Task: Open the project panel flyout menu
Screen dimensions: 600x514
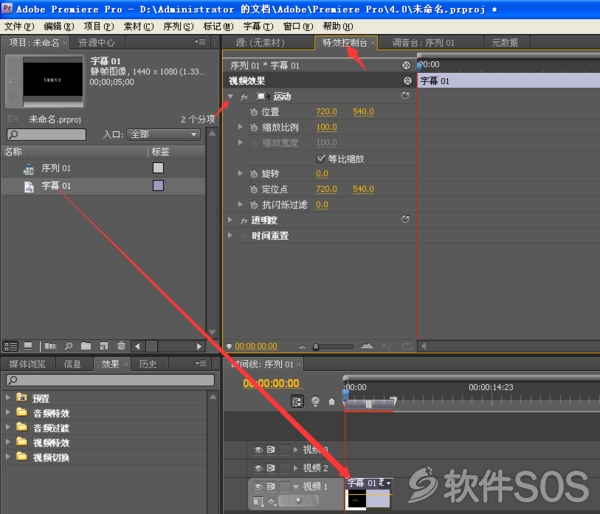Action: 200,42
